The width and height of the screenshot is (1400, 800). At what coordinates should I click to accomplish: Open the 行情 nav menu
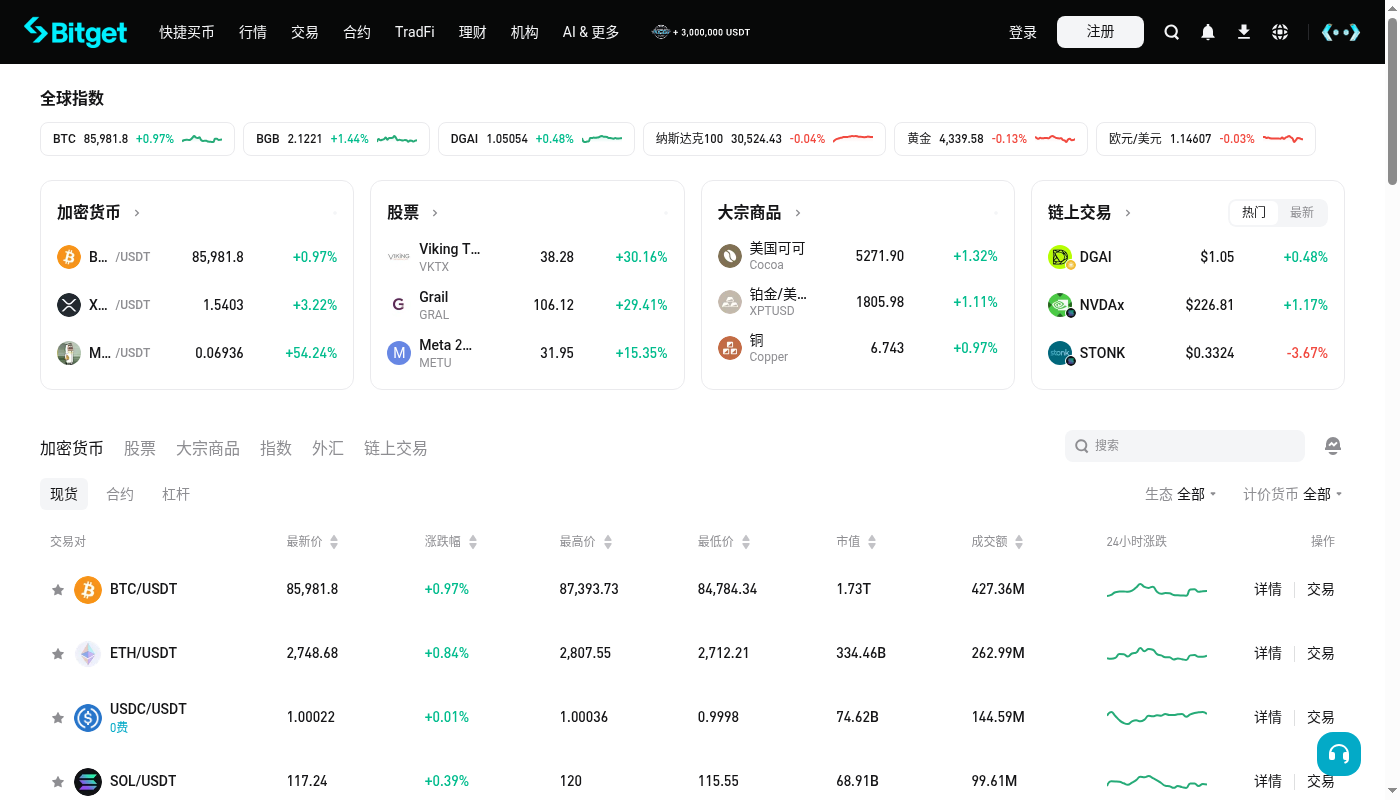coord(253,32)
